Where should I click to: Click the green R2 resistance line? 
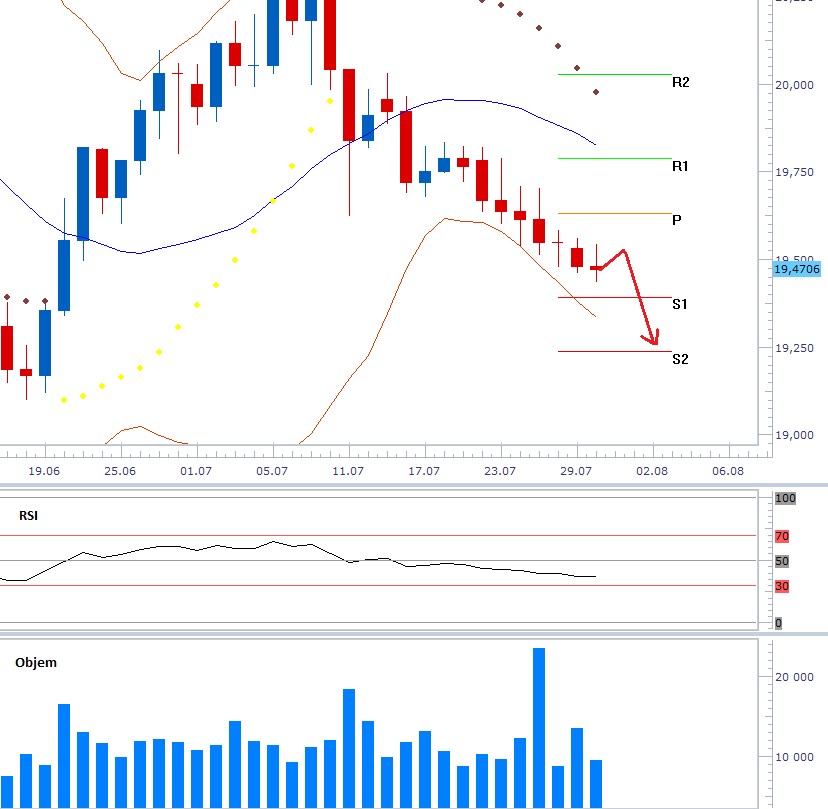point(615,74)
